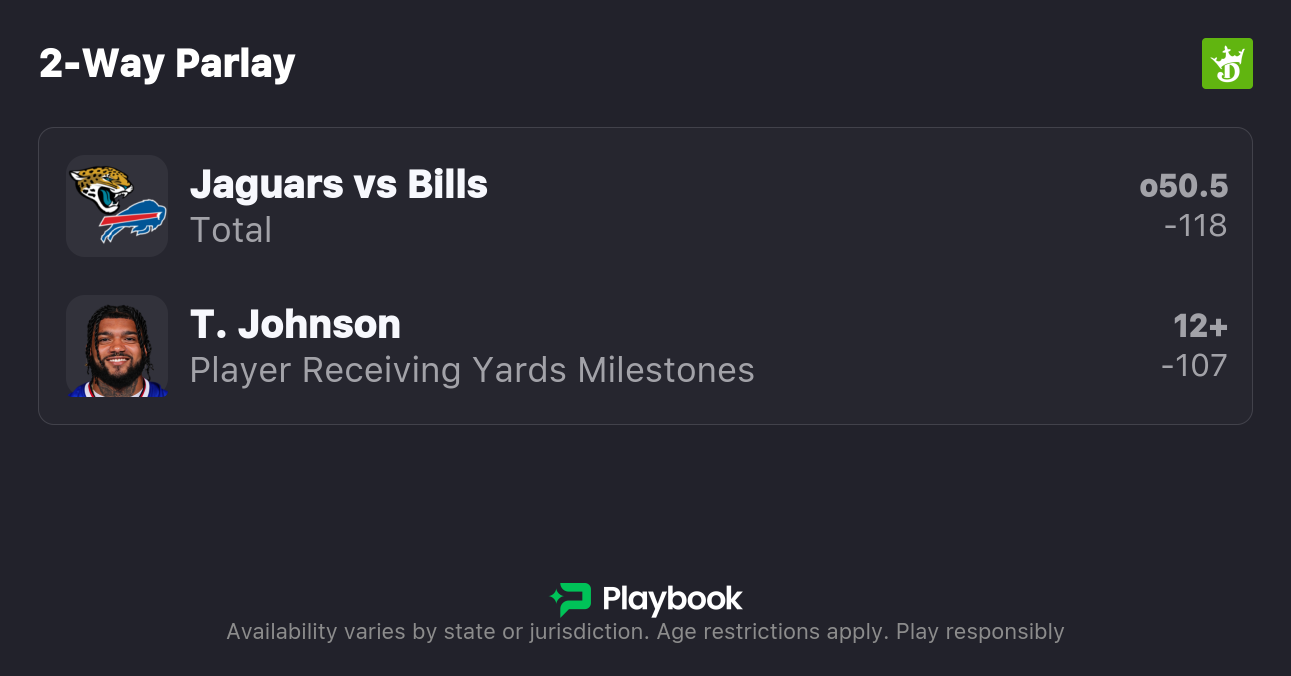Image resolution: width=1291 pixels, height=676 pixels.
Task: Click the 12+ milestone value
Action: [1200, 326]
